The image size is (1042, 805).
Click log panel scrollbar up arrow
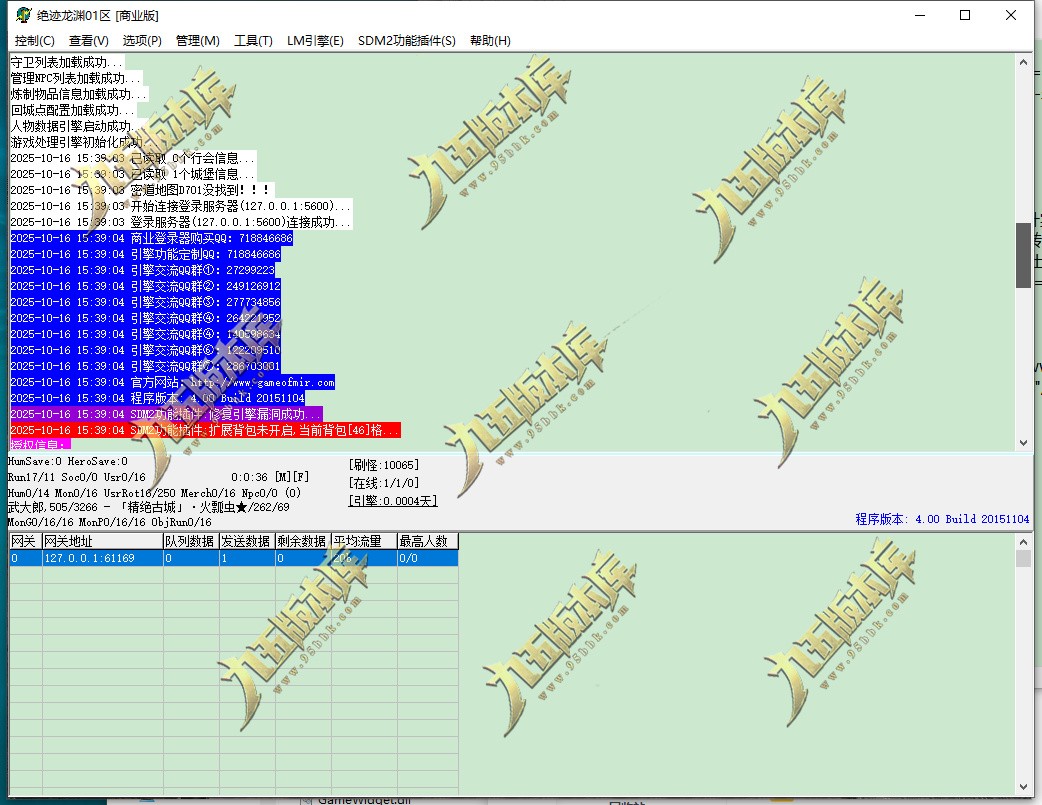pos(1023,62)
